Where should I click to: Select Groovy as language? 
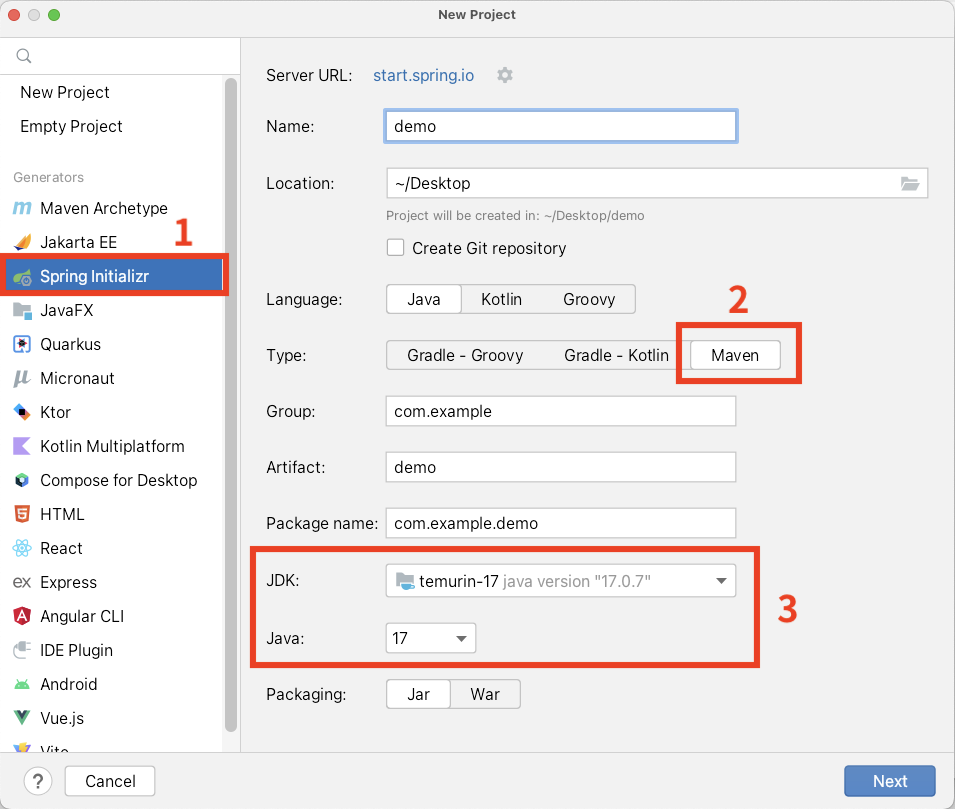[589, 299]
